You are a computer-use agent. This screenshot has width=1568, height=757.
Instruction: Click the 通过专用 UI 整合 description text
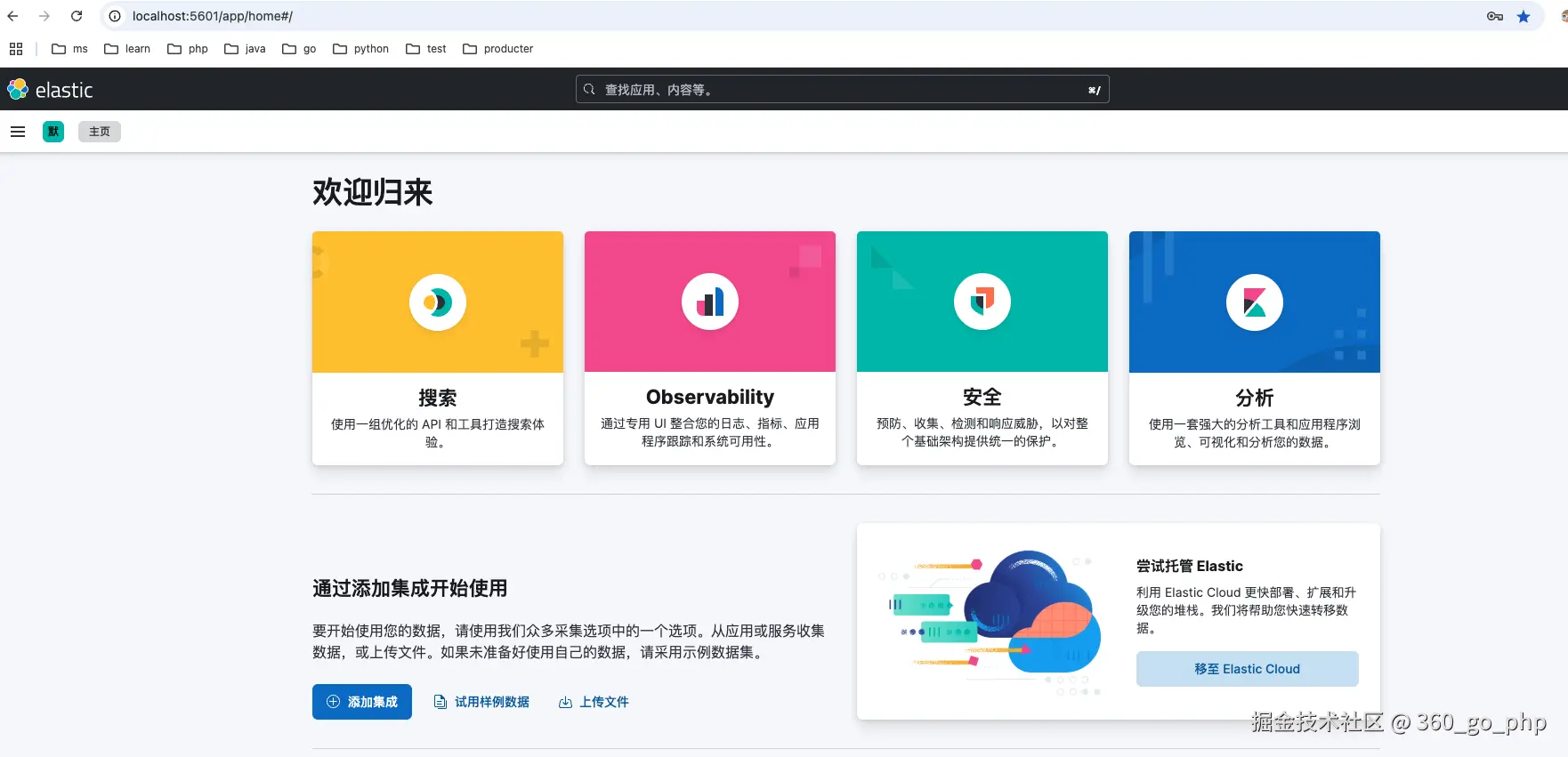pyautogui.click(x=710, y=432)
